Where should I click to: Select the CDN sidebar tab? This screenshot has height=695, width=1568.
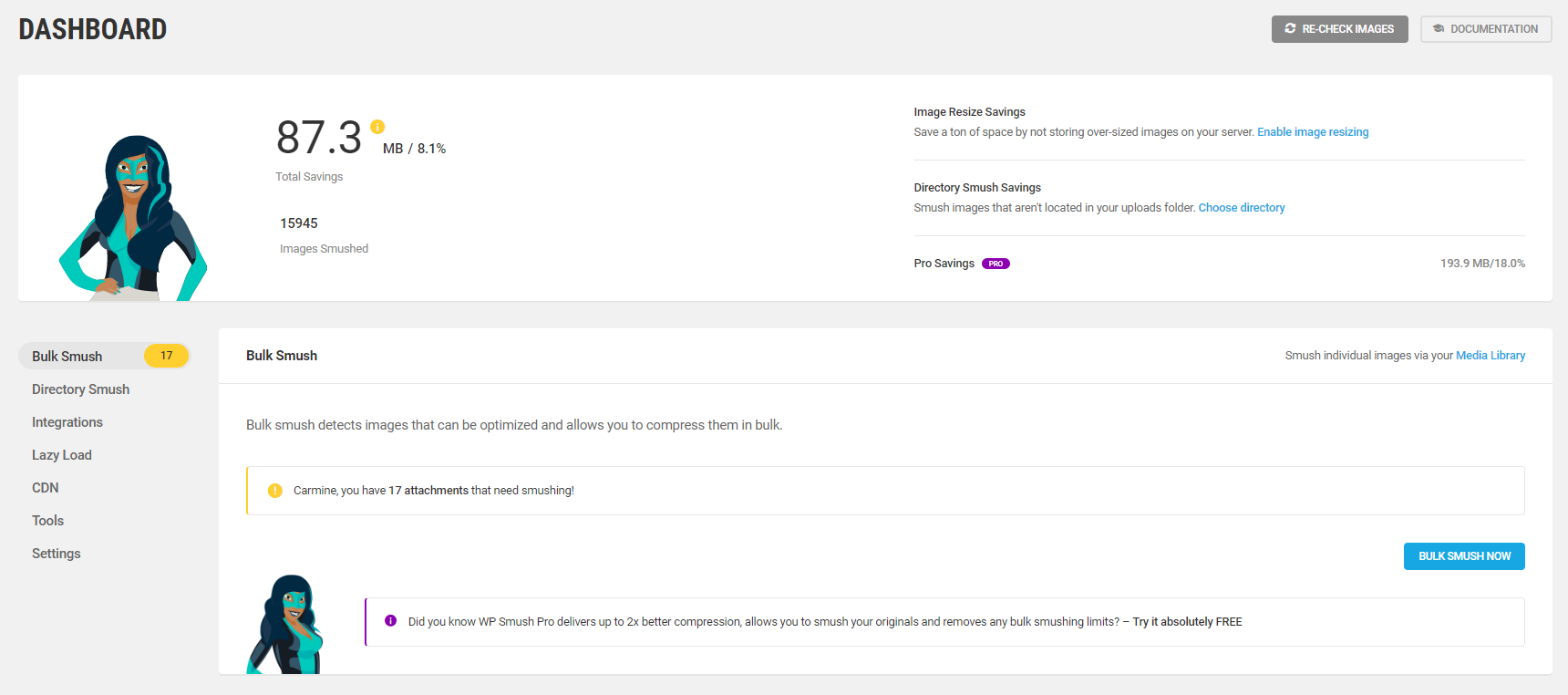point(46,488)
